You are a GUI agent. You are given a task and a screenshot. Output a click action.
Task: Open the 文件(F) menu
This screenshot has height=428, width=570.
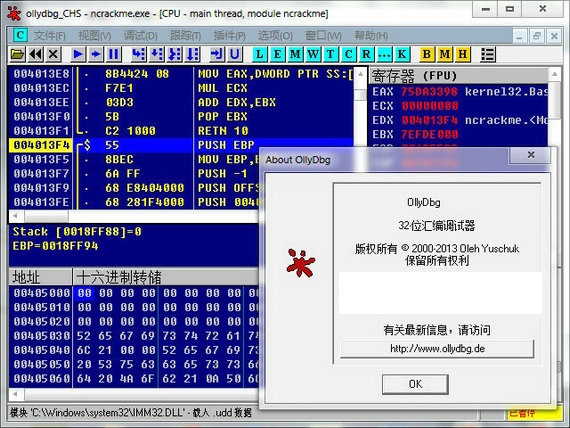click(49, 36)
